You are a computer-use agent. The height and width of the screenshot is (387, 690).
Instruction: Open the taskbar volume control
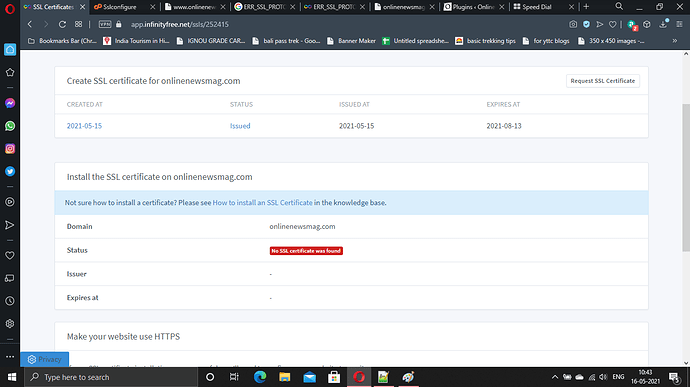pyautogui.click(x=603, y=377)
